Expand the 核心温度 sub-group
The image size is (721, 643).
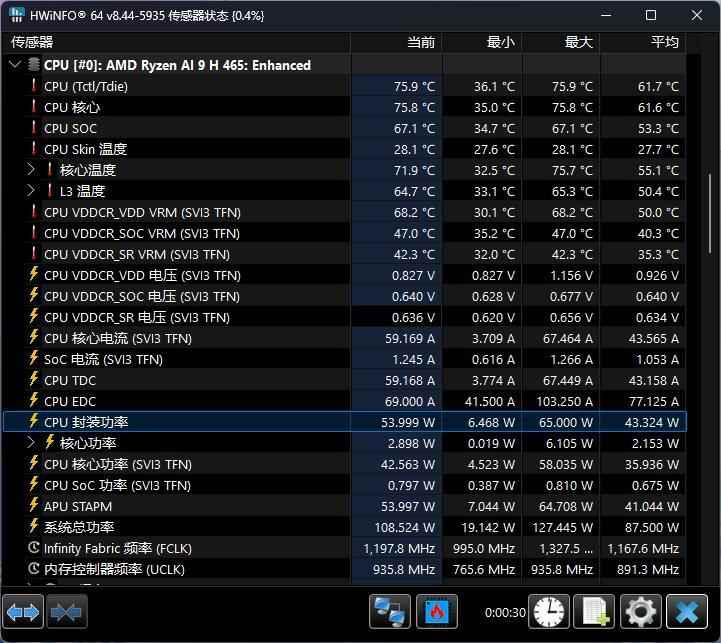32,170
